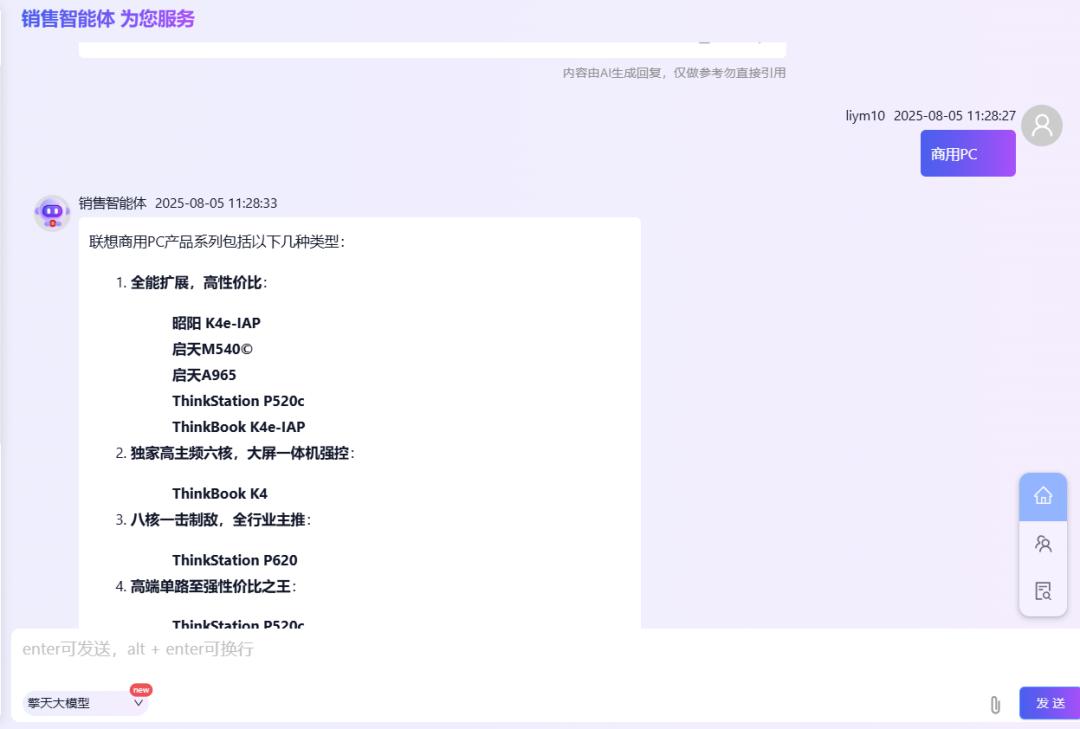Select ThinkStation P520c under category 1
Viewport: 1080px width, 729px height.
pyautogui.click(x=238, y=401)
